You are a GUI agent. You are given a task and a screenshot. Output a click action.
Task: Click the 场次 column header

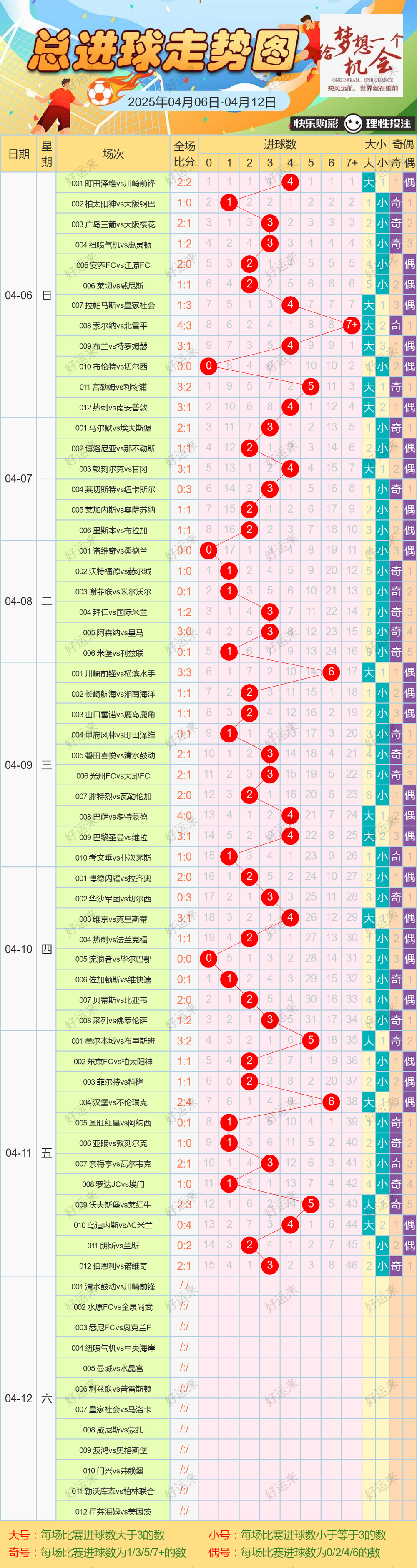point(113,154)
